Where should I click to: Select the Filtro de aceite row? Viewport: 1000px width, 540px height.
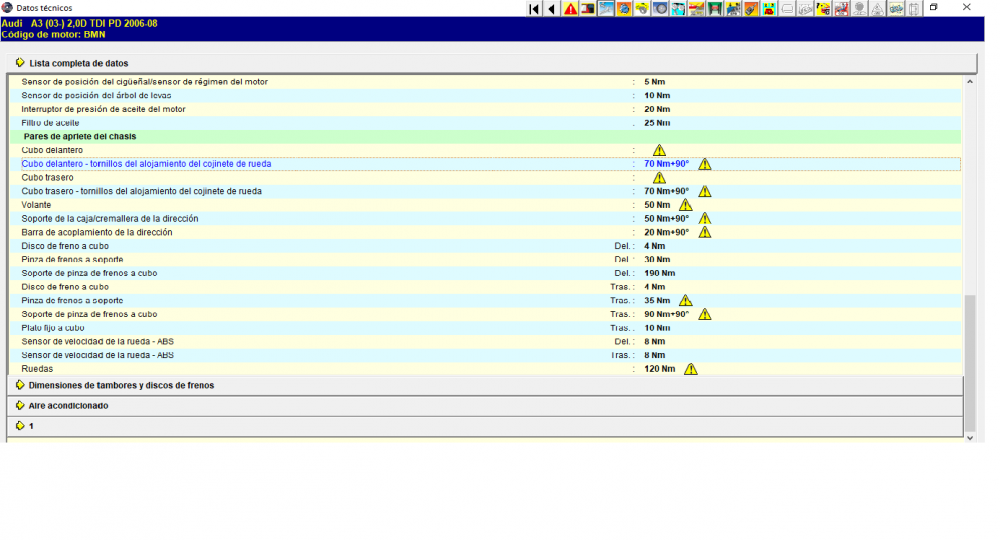click(x=485, y=123)
